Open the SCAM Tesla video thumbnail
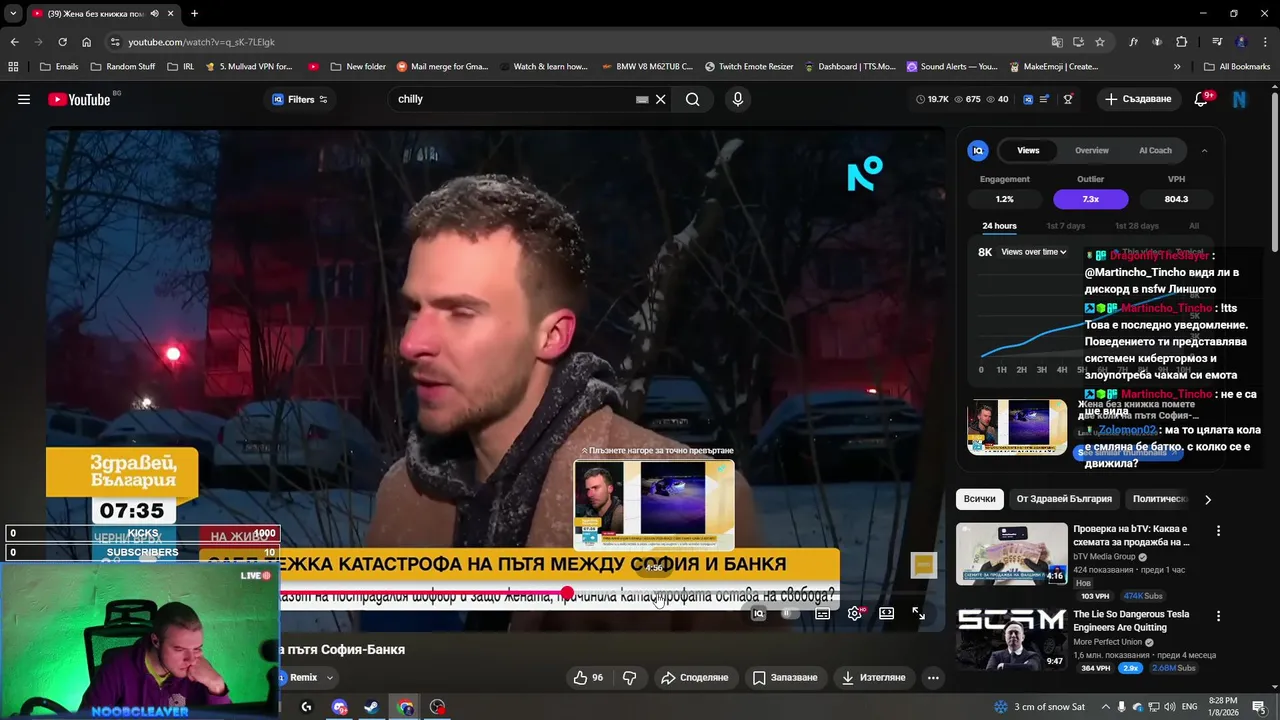Screen dimensions: 1280x720 [1011, 638]
